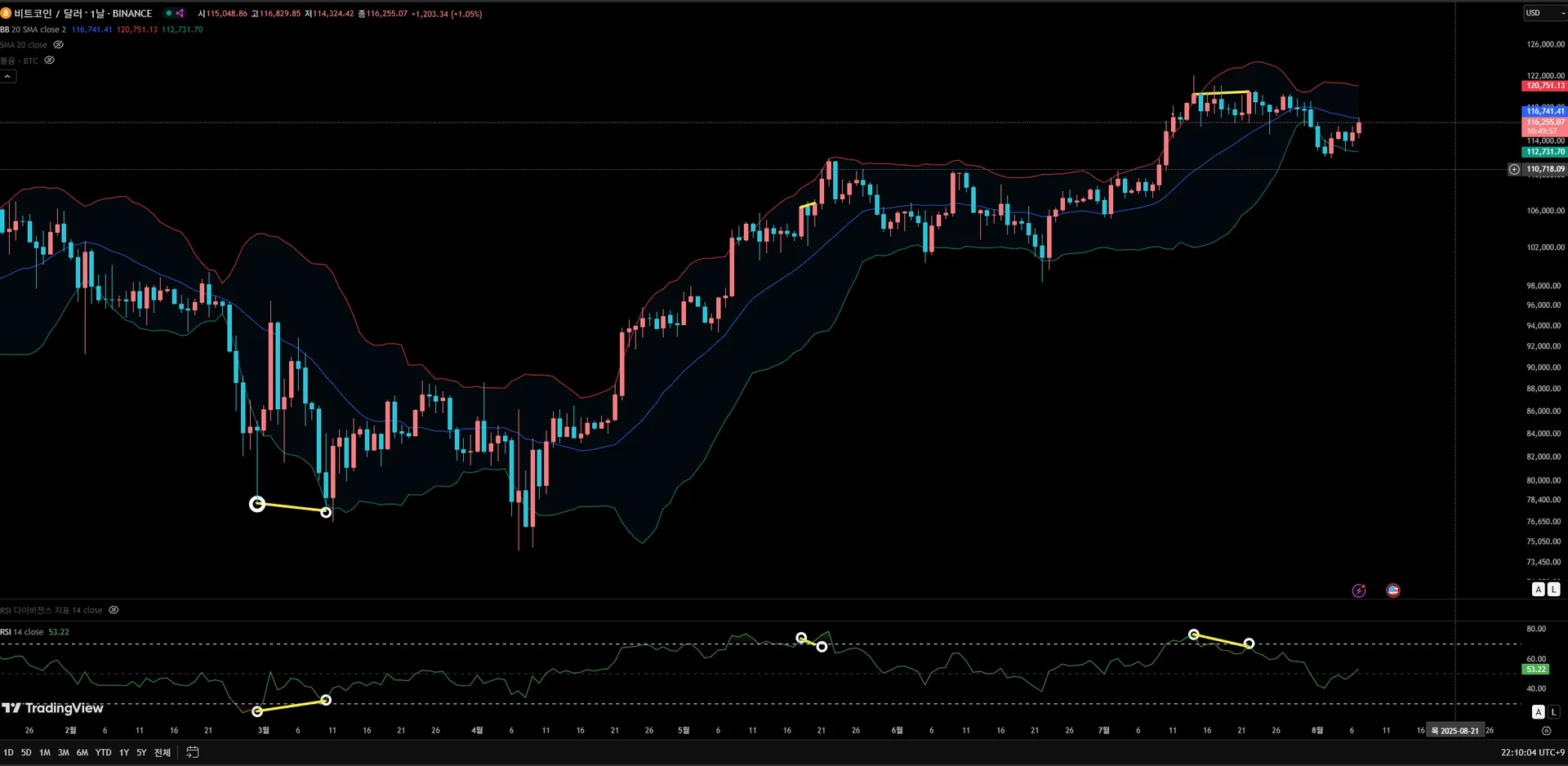The width and height of the screenshot is (1568, 766).
Task: Click the 7월 label on time axis
Action: tap(1104, 731)
